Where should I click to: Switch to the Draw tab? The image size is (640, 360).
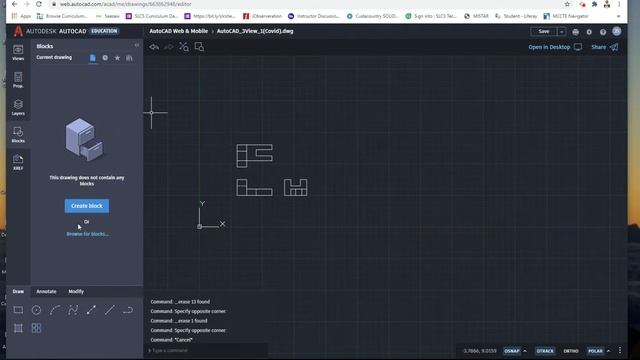18,291
